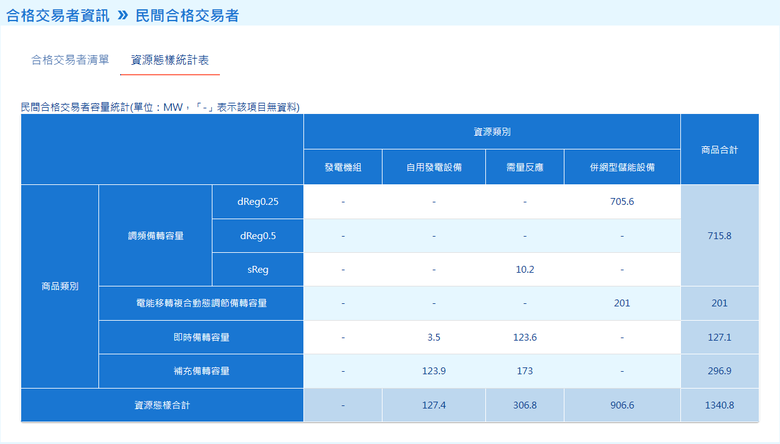Select the 705.6 value in dReg0.25 row
The image size is (780, 444).
coord(622,202)
